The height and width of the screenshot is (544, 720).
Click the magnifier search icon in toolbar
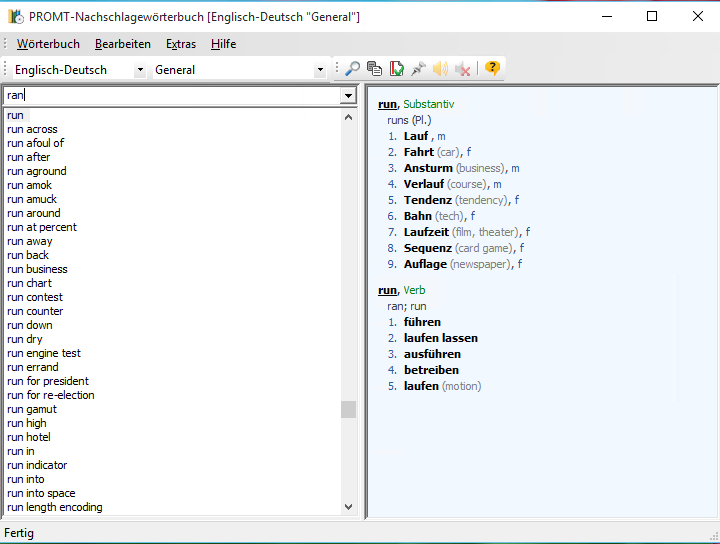click(352, 69)
